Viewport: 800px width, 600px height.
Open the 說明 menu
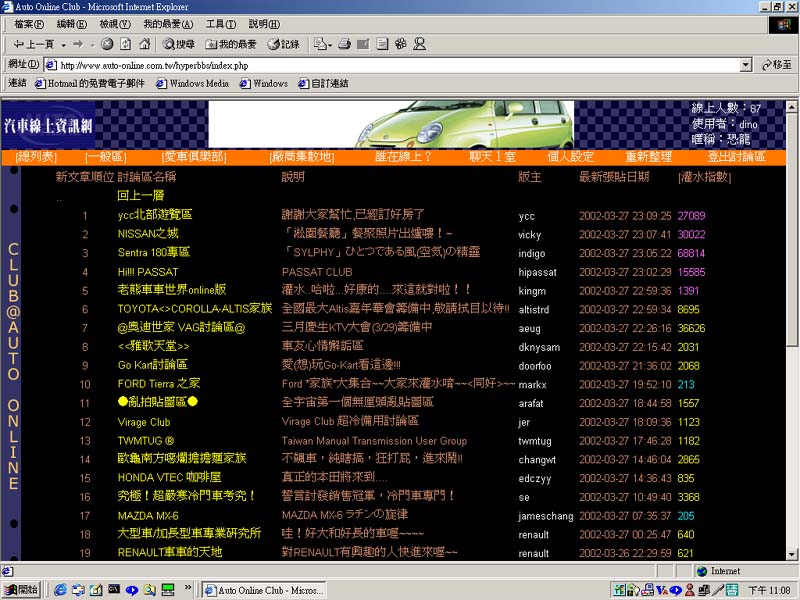tap(264, 24)
